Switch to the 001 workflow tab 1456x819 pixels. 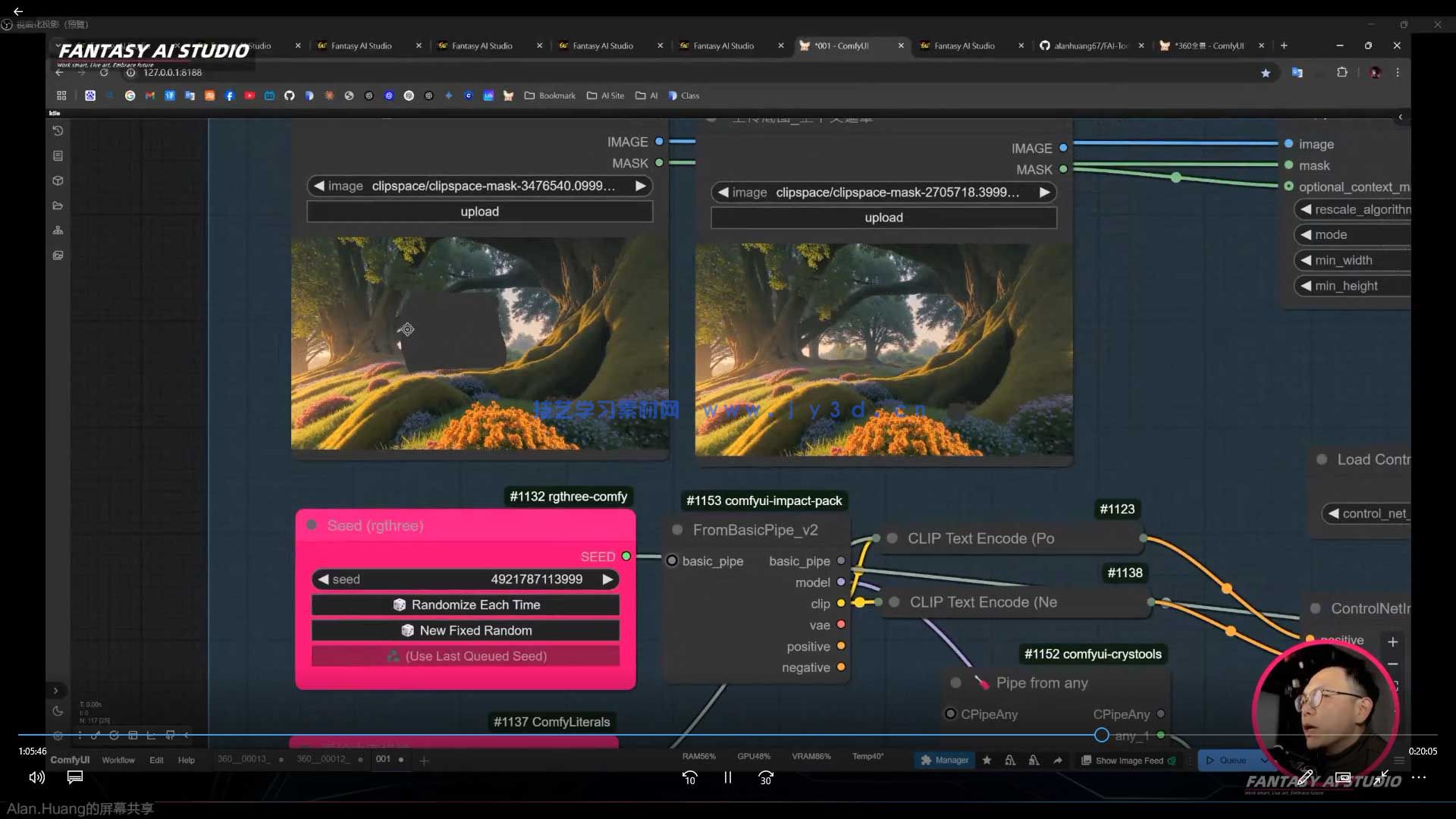383,759
